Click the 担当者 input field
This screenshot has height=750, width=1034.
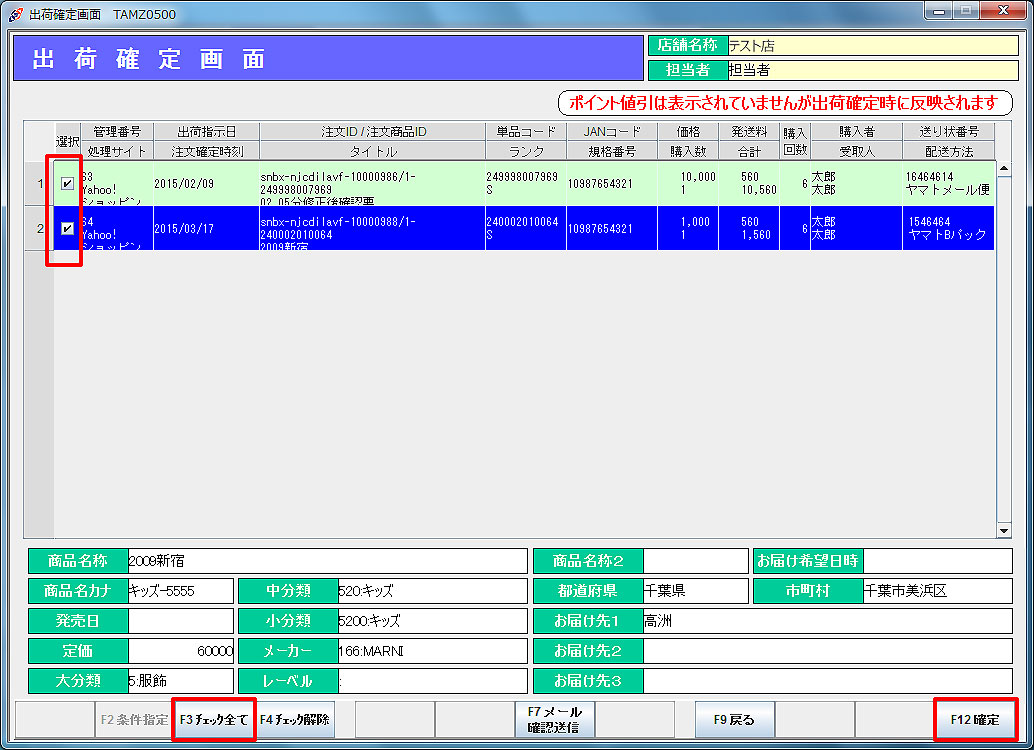(871, 70)
